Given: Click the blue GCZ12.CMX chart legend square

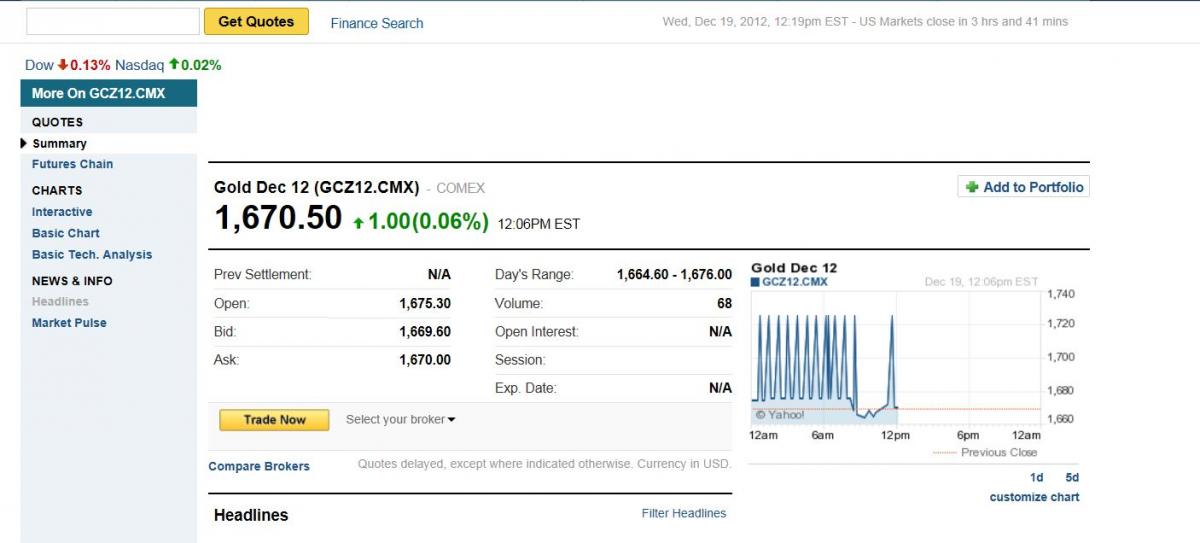Looking at the screenshot, I should [x=755, y=282].
